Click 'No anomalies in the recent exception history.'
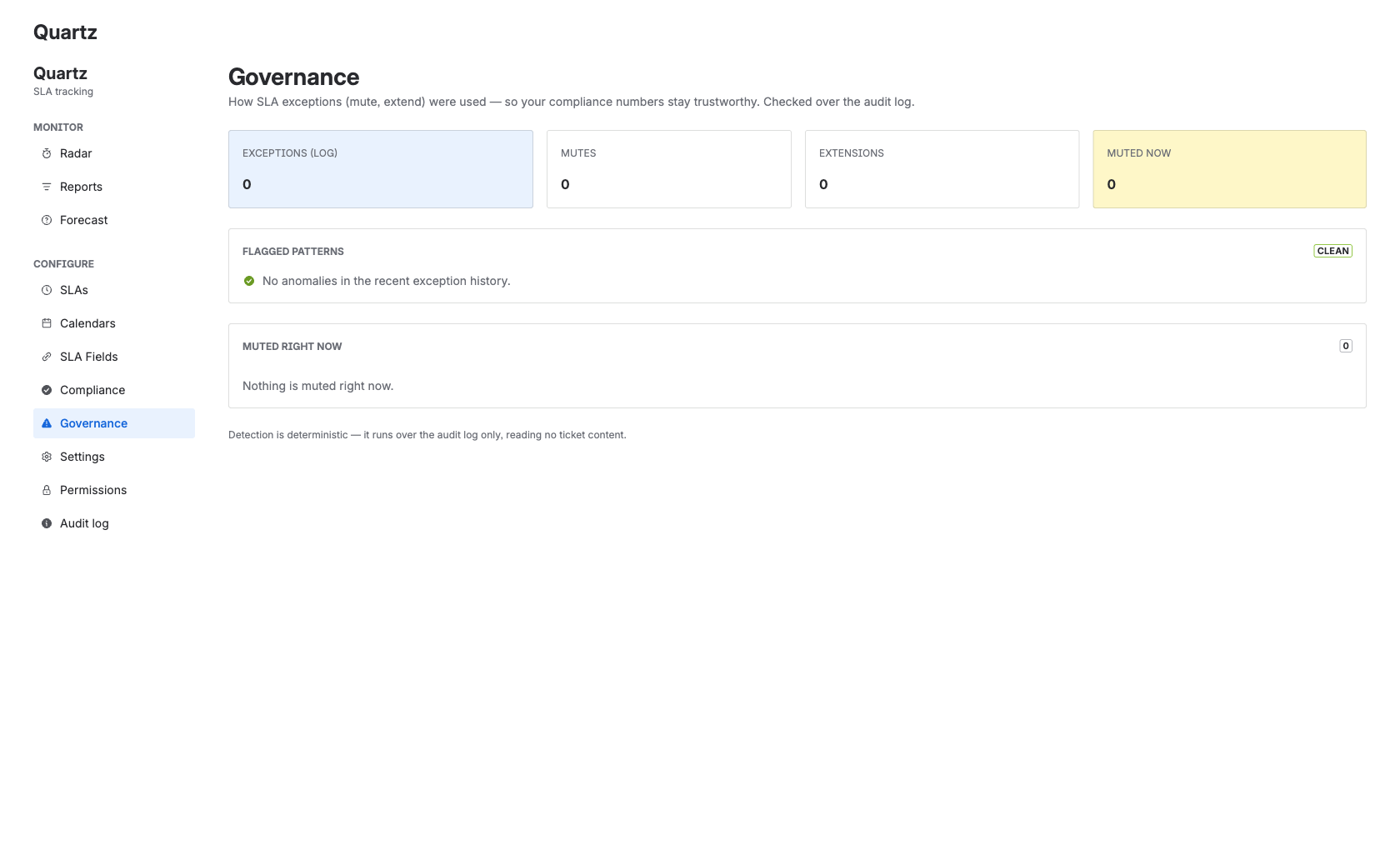The width and height of the screenshot is (1400, 860). coord(387,281)
